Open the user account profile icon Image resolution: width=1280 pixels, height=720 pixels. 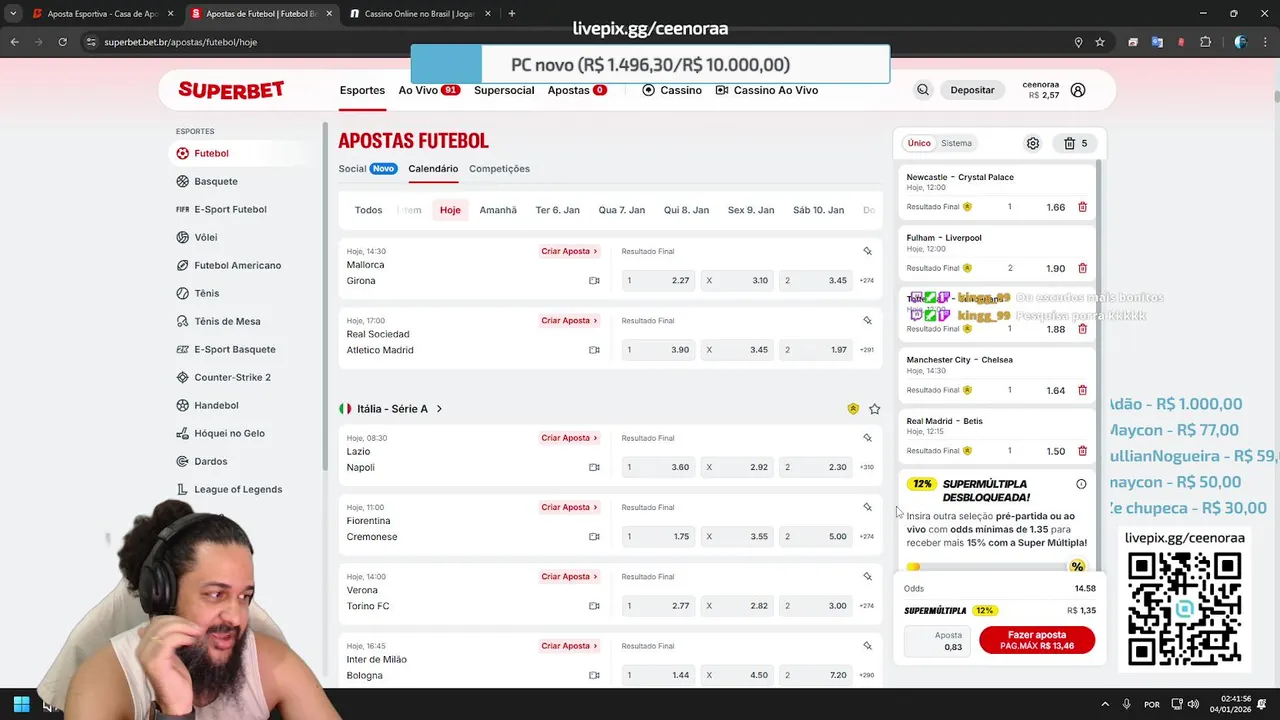click(x=1078, y=90)
